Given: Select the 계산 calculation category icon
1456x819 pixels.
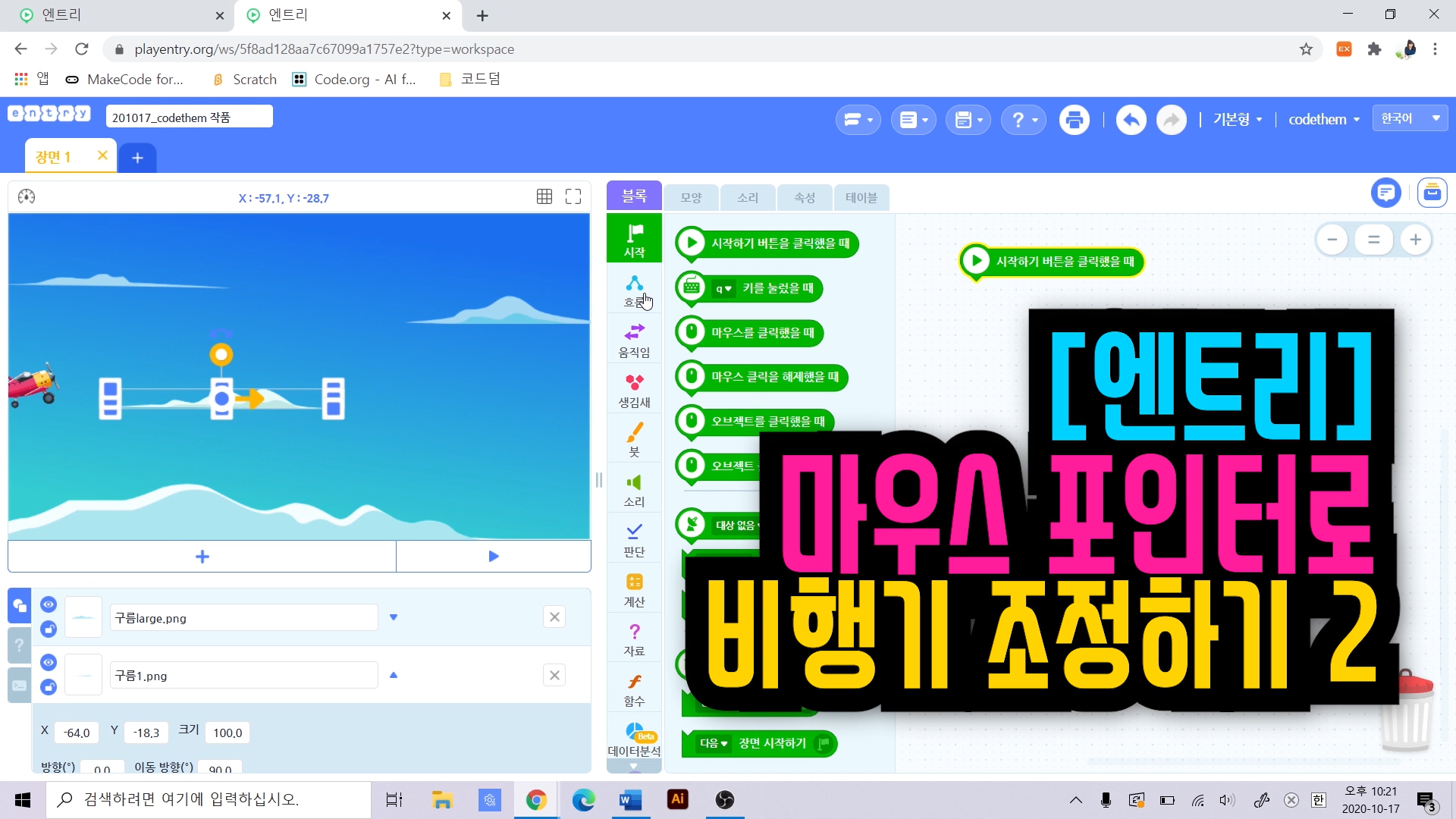Looking at the screenshot, I should [x=634, y=590].
